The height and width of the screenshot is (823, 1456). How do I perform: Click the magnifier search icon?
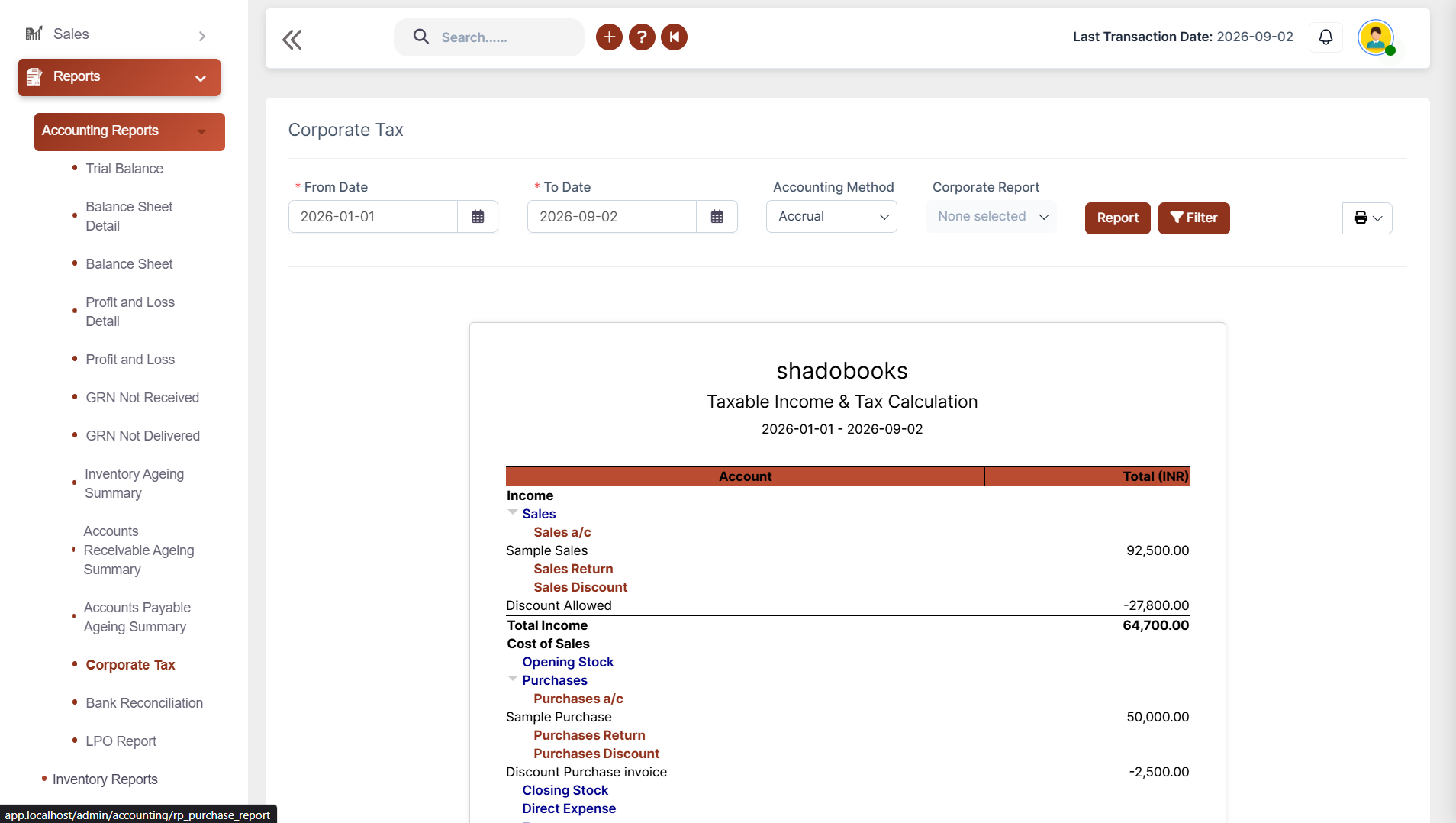421,37
